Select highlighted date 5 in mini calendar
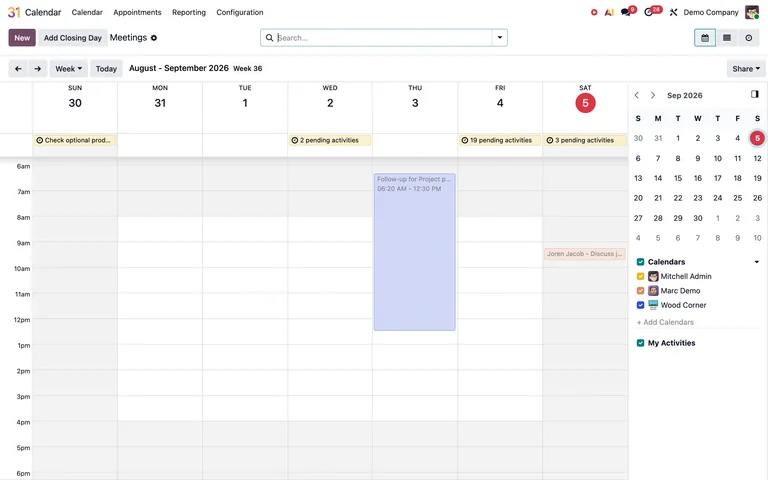Image resolution: width=768 pixels, height=480 pixels. 757,138
